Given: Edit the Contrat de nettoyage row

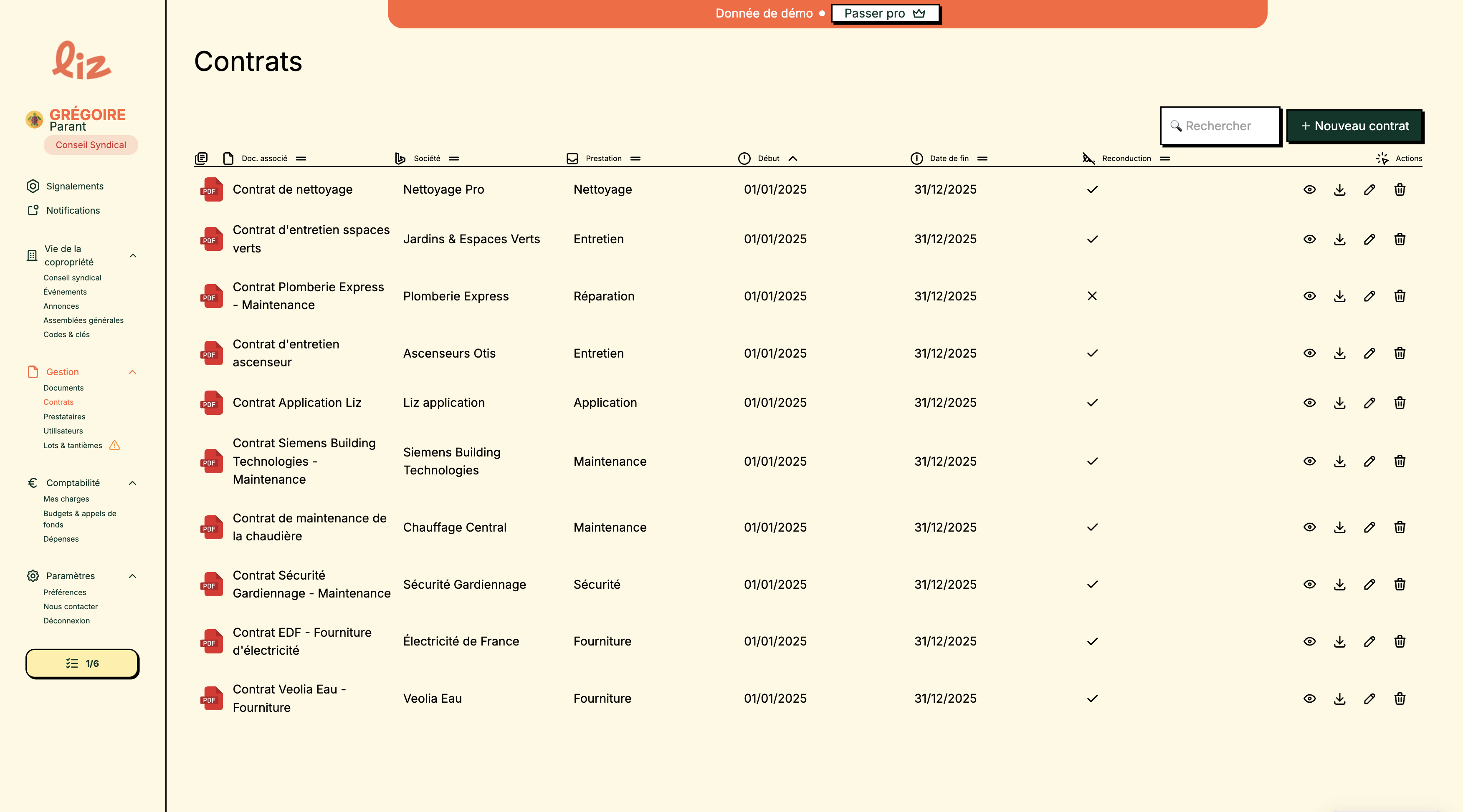Looking at the screenshot, I should click(x=1369, y=189).
